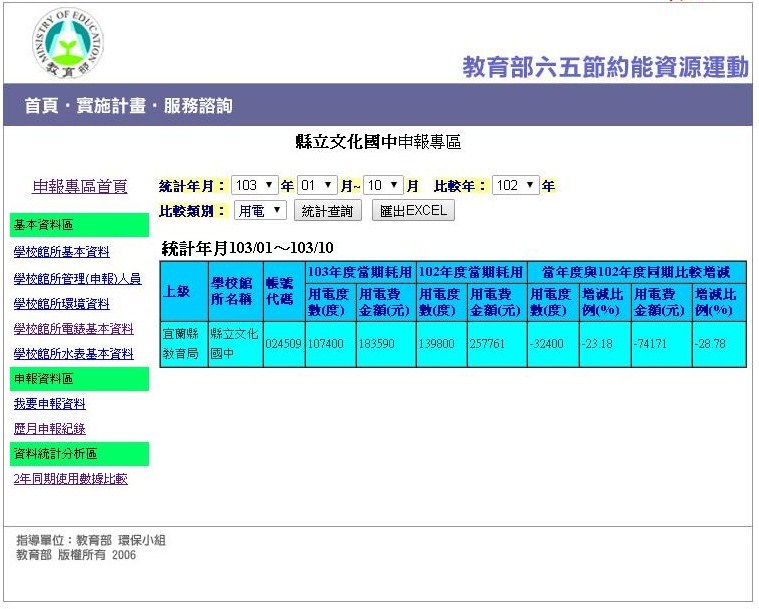Screen dimensions: 759x609
Task: Click the 我要申報資料 link
Action: (x=49, y=404)
